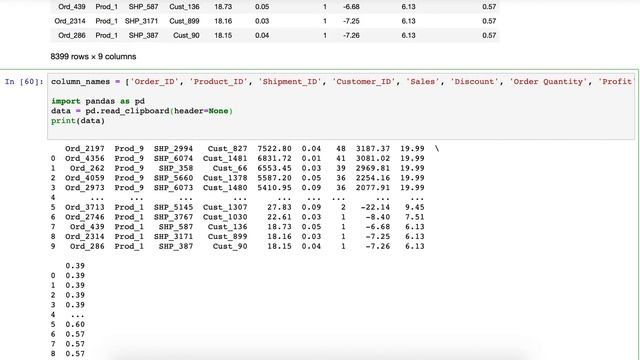Click sales value 22.61 in output
Viewport: 640px width, 360px height.
pyautogui.click(x=279, y=217)
